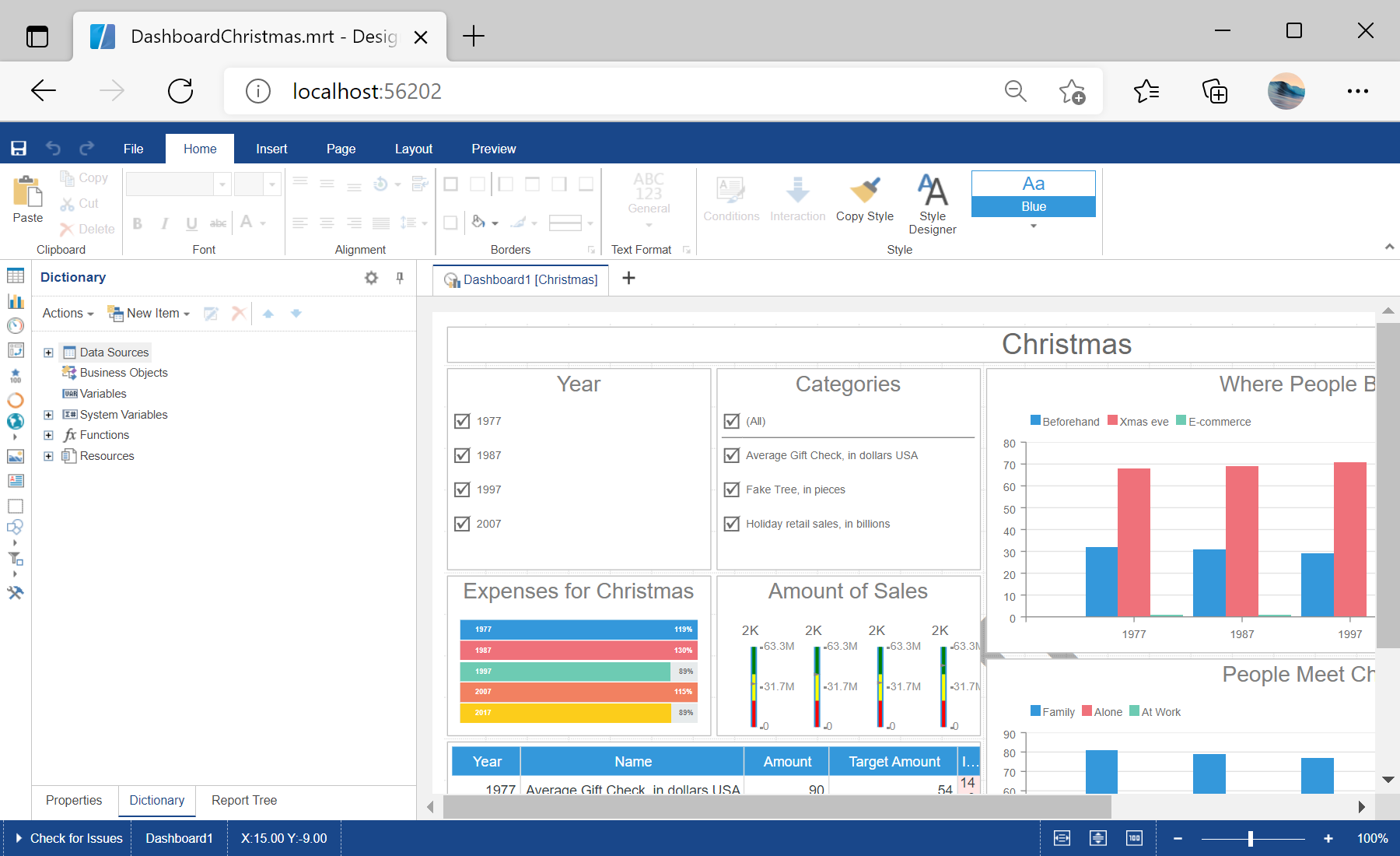1400x856 pixels.
Task: Open the Actions dropdown menu
Action: (68, 314)
